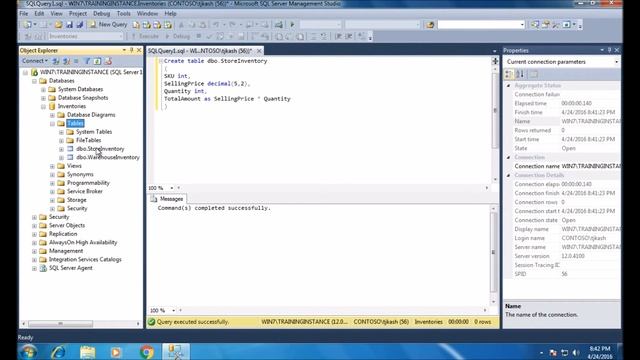Open Google Chrome from the taskbar
The image size is (640, 360).
pos(146,352)
